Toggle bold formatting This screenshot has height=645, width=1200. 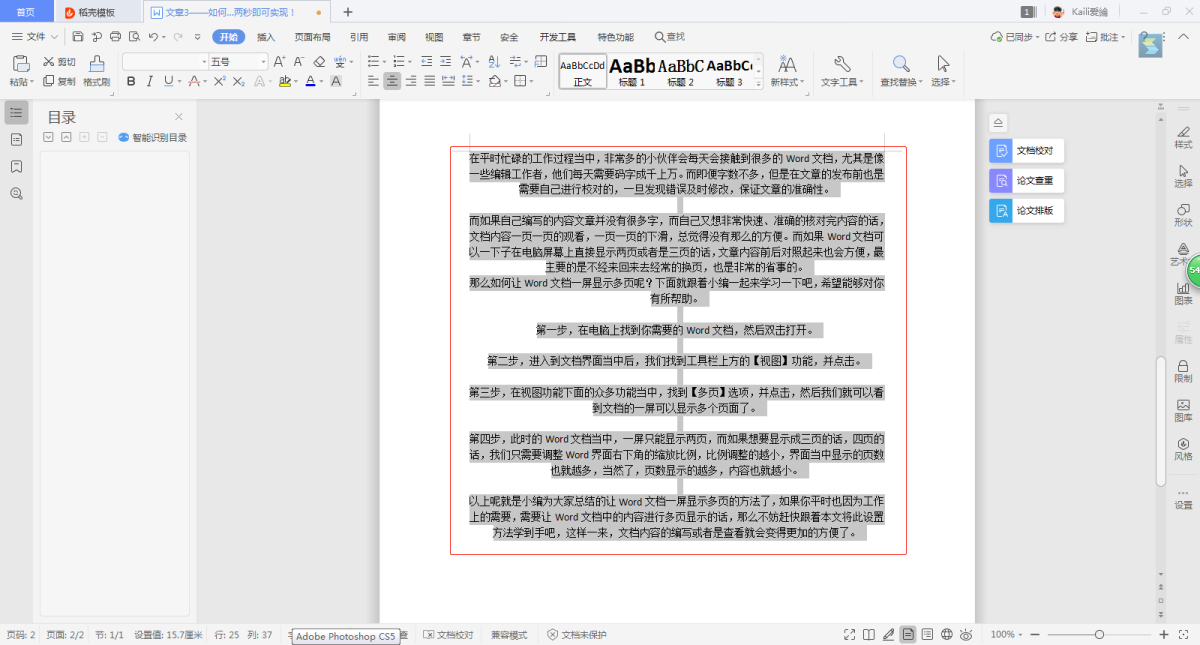tap(131, 81)
